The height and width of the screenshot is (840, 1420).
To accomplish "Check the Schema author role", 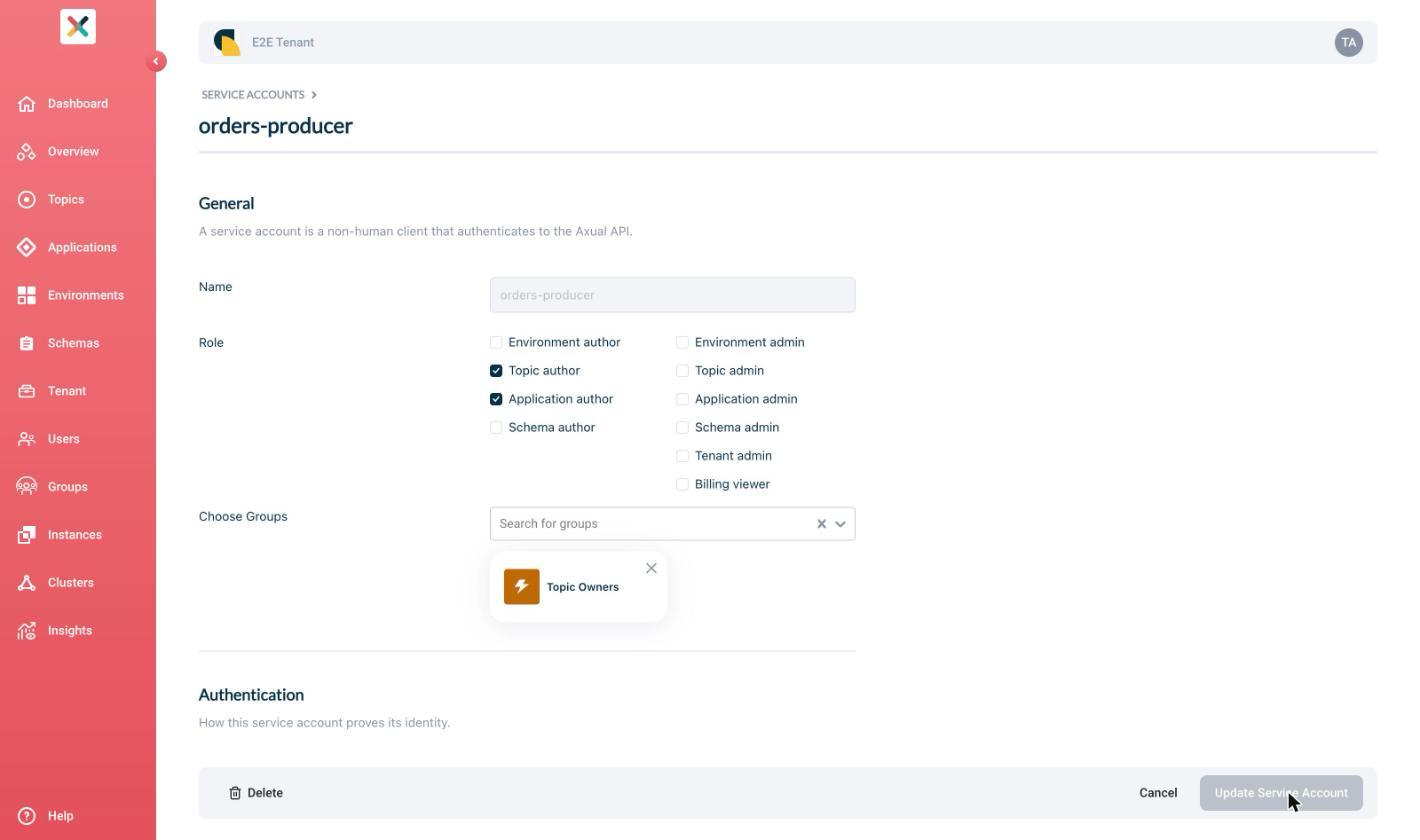I will point(496,428).
